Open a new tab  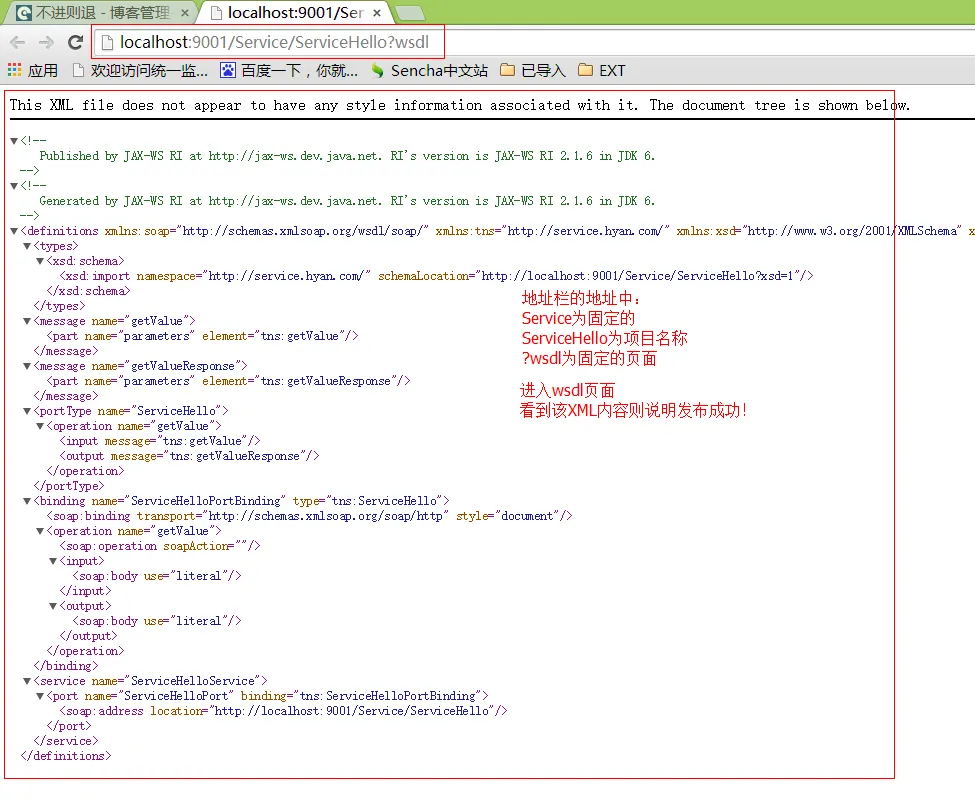[x=410, y=13]
